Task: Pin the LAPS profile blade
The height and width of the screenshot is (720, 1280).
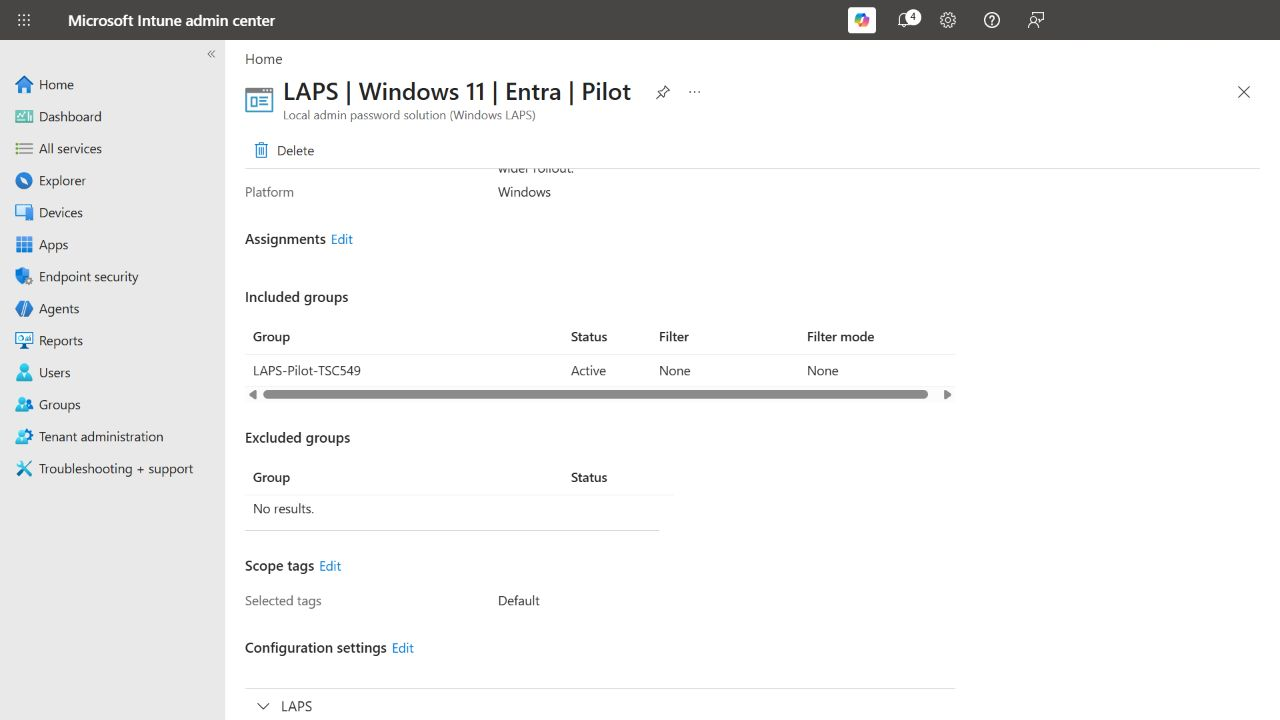Action: 662,92
